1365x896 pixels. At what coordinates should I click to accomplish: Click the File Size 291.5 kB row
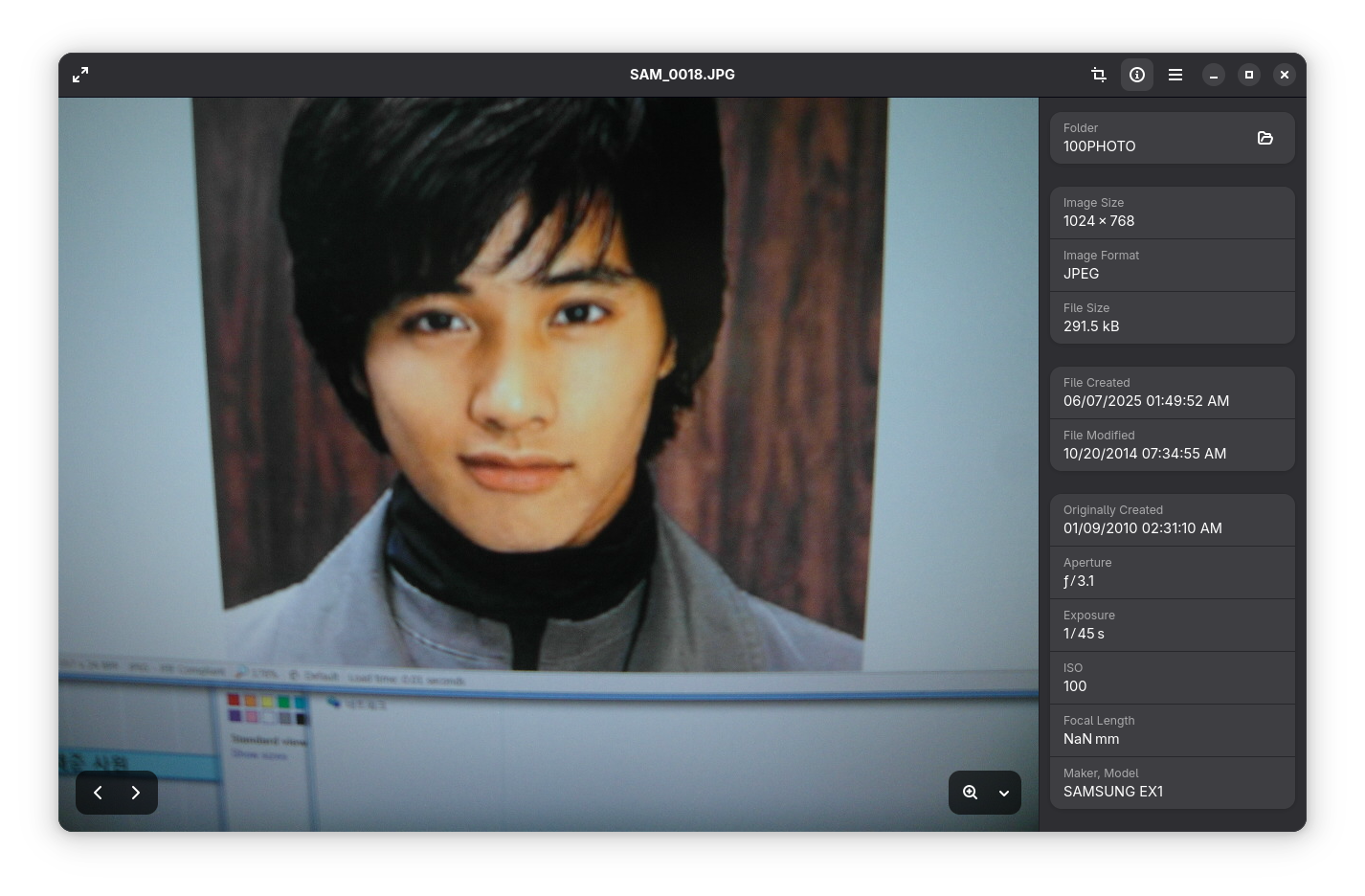point(1173,318)
